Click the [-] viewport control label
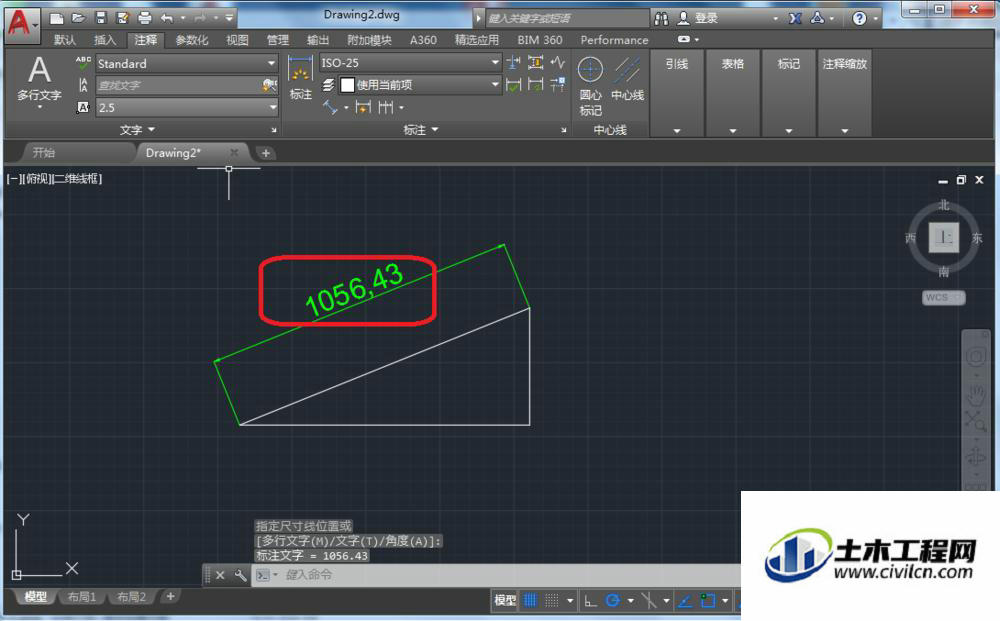1000x621 pixels. (13, 179)
